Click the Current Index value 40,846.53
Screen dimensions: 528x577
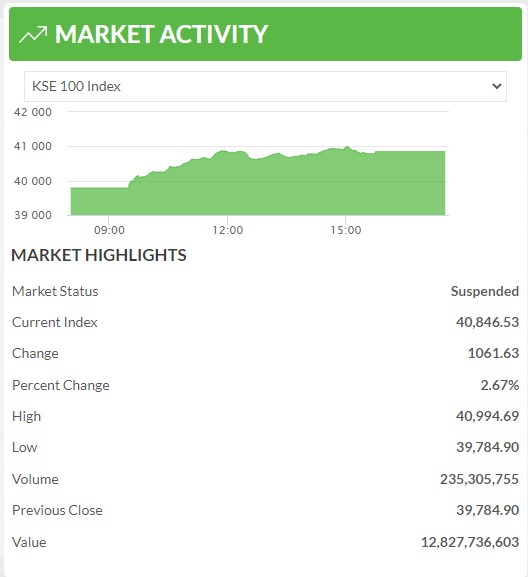487,322
